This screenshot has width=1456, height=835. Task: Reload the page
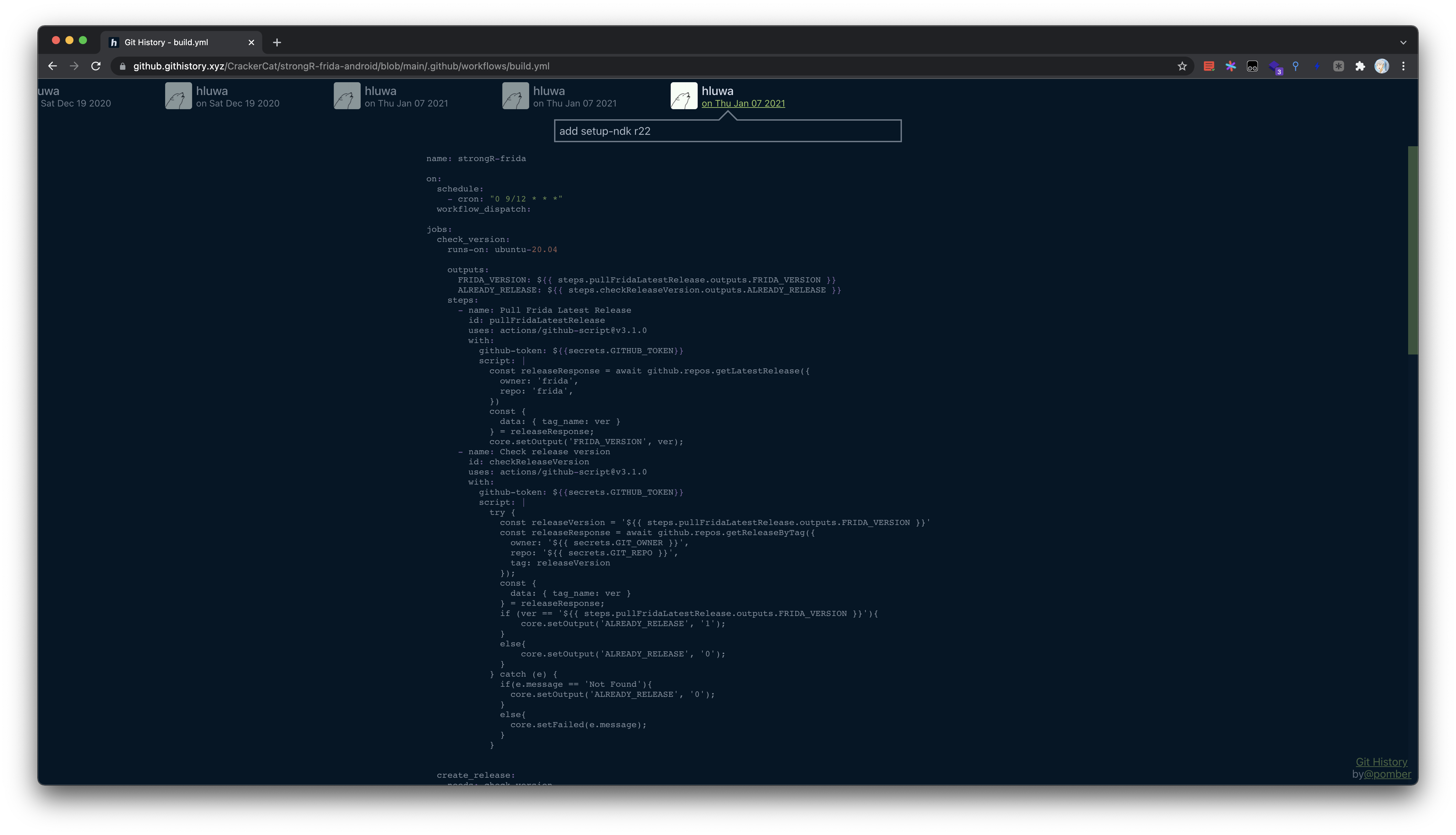[96, 66]
